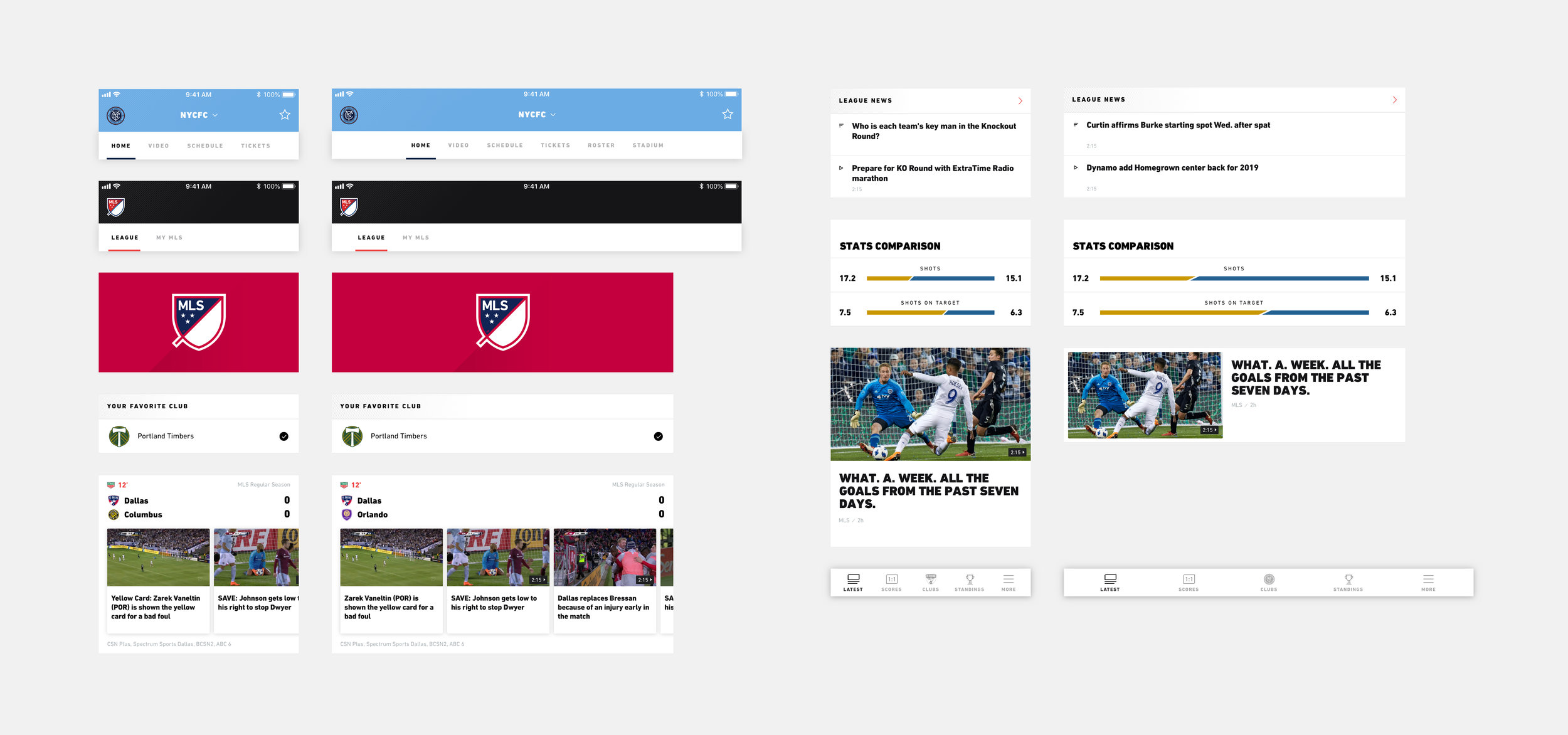The height and width of the screenshot is (735, 1568).
Task: Toggle Portland Timbers checkmark in narrow card
Action: tap(284, 436)
